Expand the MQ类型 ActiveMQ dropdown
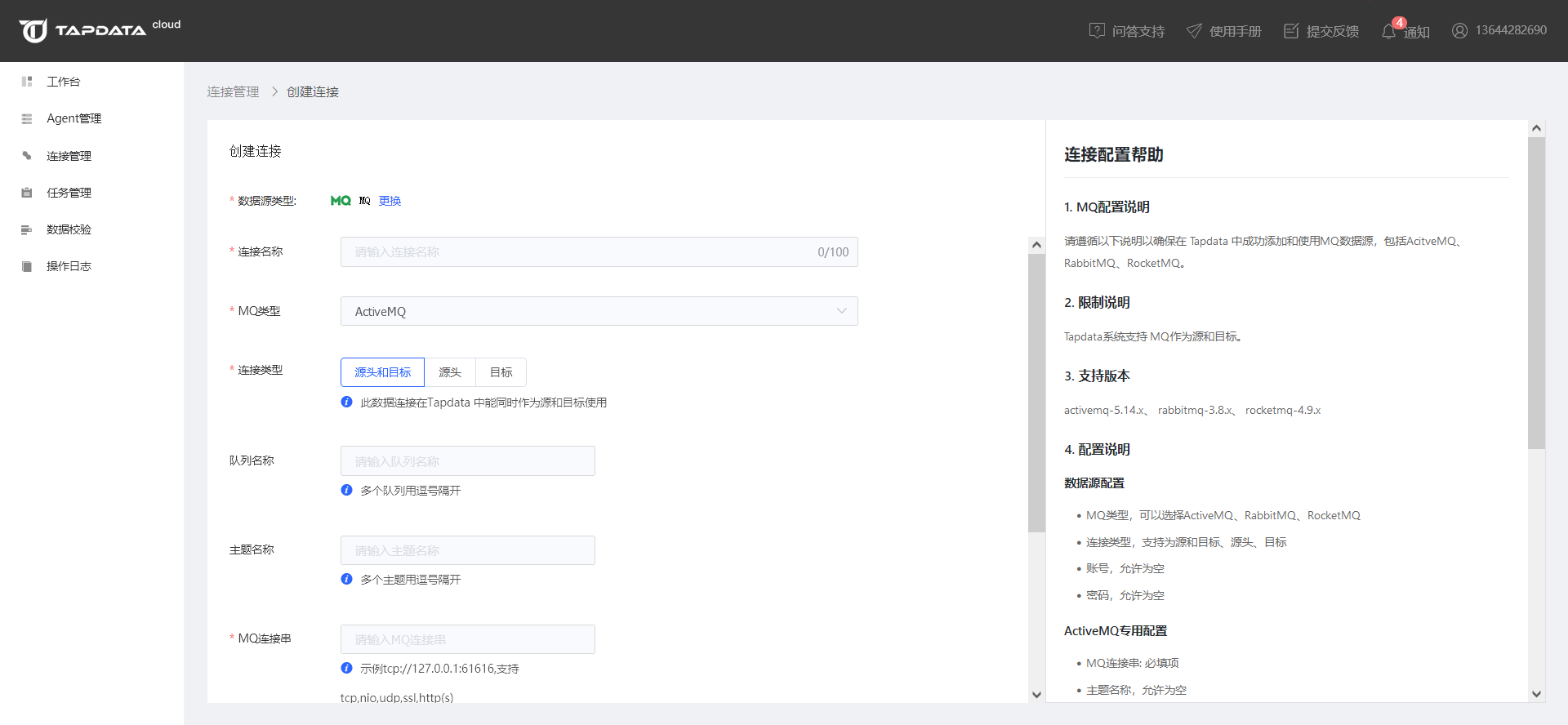Image resolution: width=1568 pixels, height=725 pixels. (599, 311)
